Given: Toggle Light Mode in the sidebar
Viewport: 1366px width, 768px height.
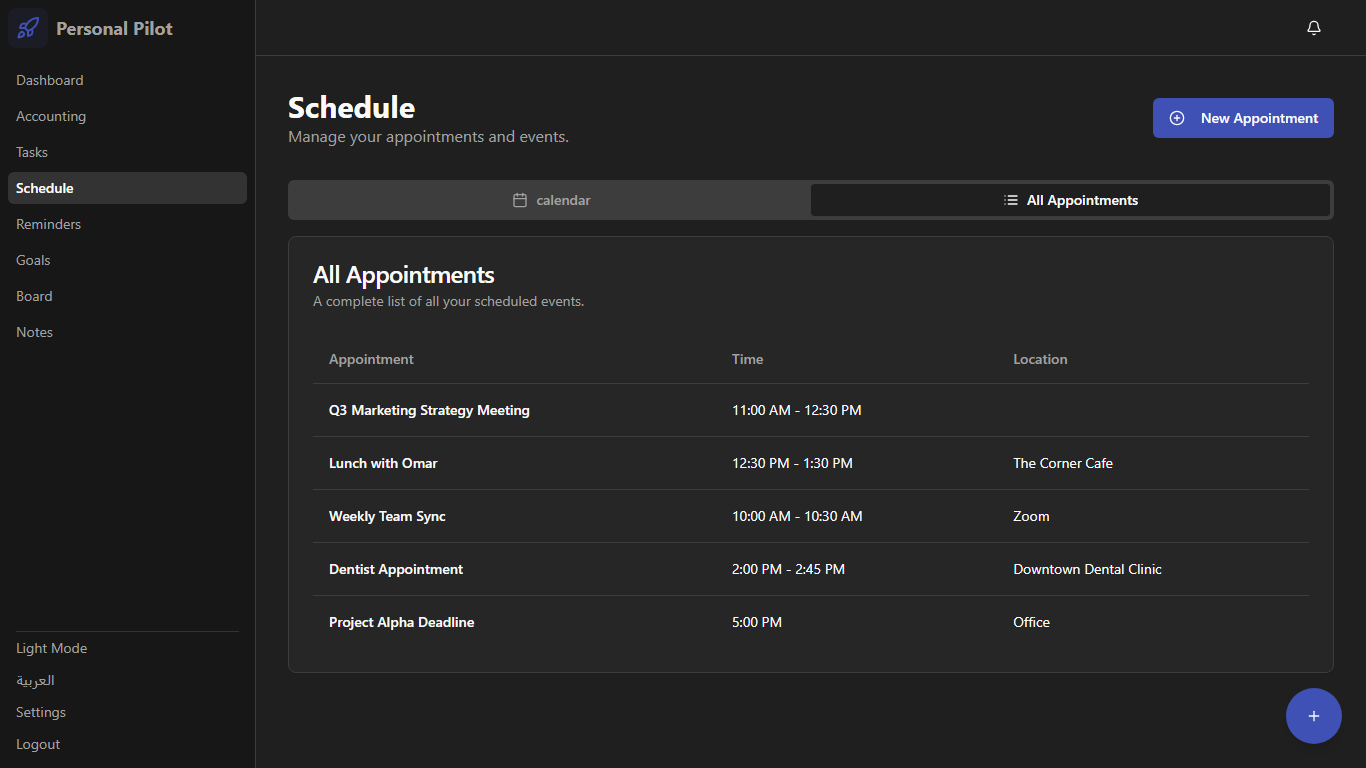Looking at the screenshot, I should pos(51,648).
